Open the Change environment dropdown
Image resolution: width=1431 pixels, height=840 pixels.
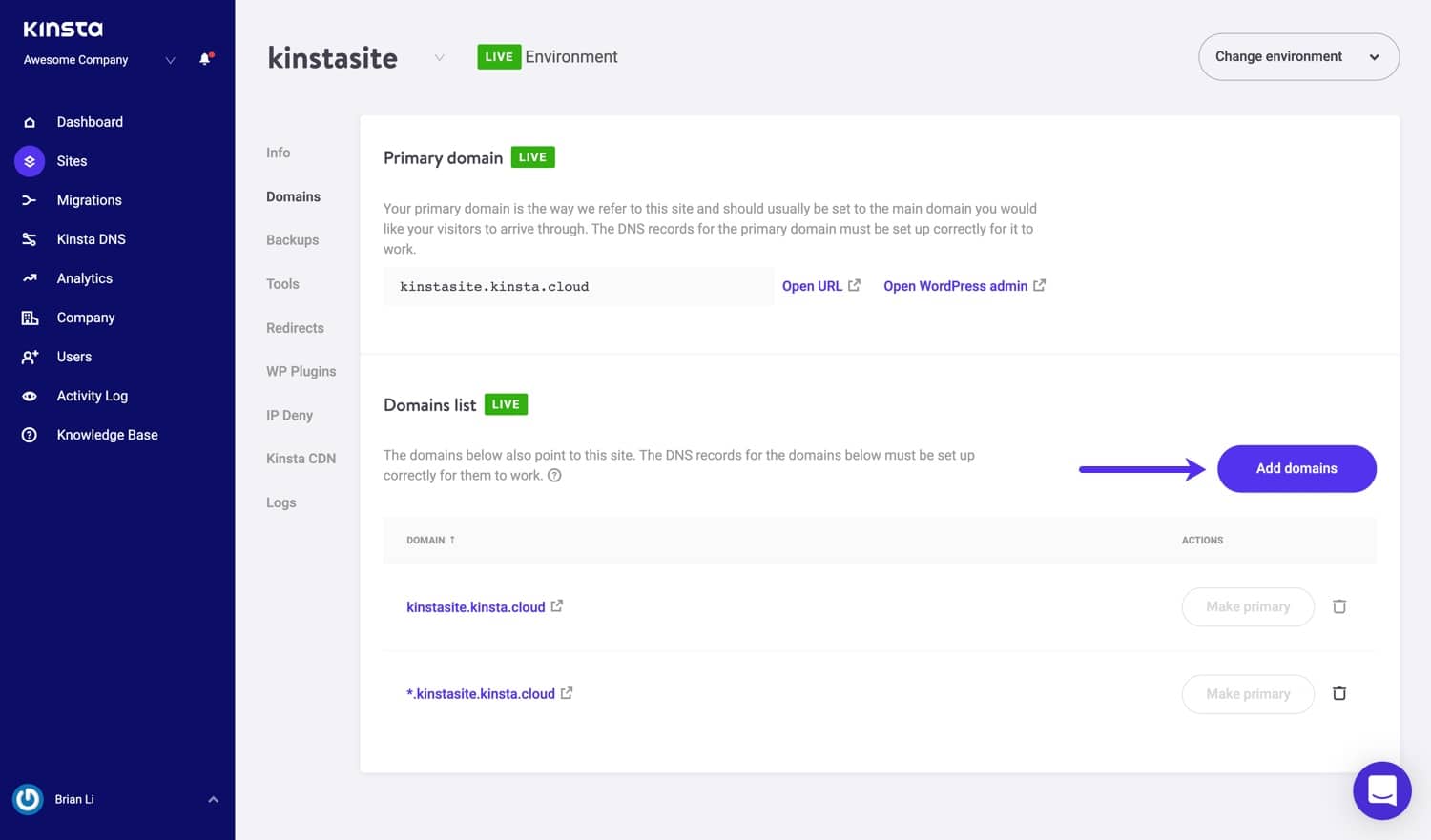1298,57
